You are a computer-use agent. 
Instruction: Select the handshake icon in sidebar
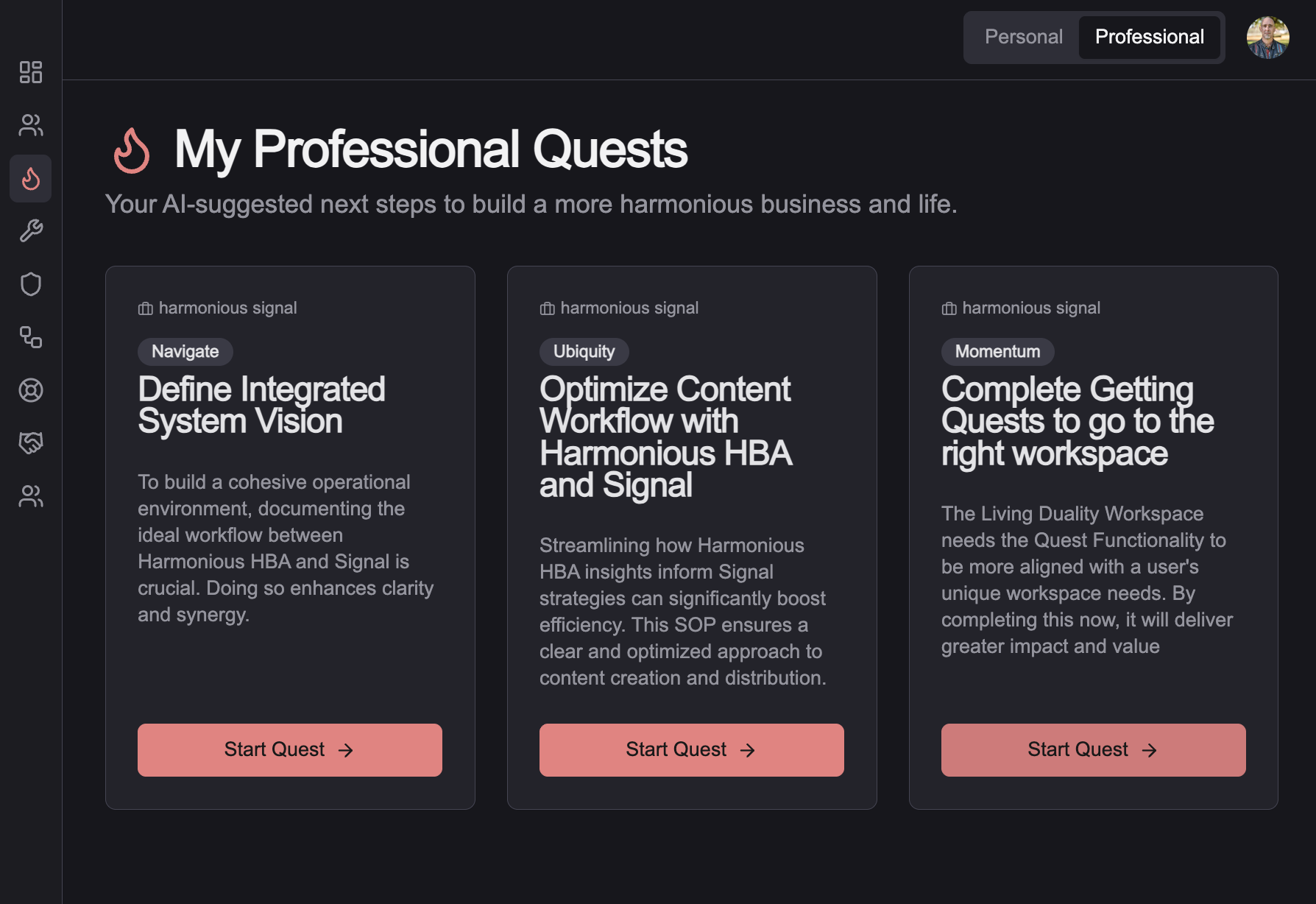point(30,443)
